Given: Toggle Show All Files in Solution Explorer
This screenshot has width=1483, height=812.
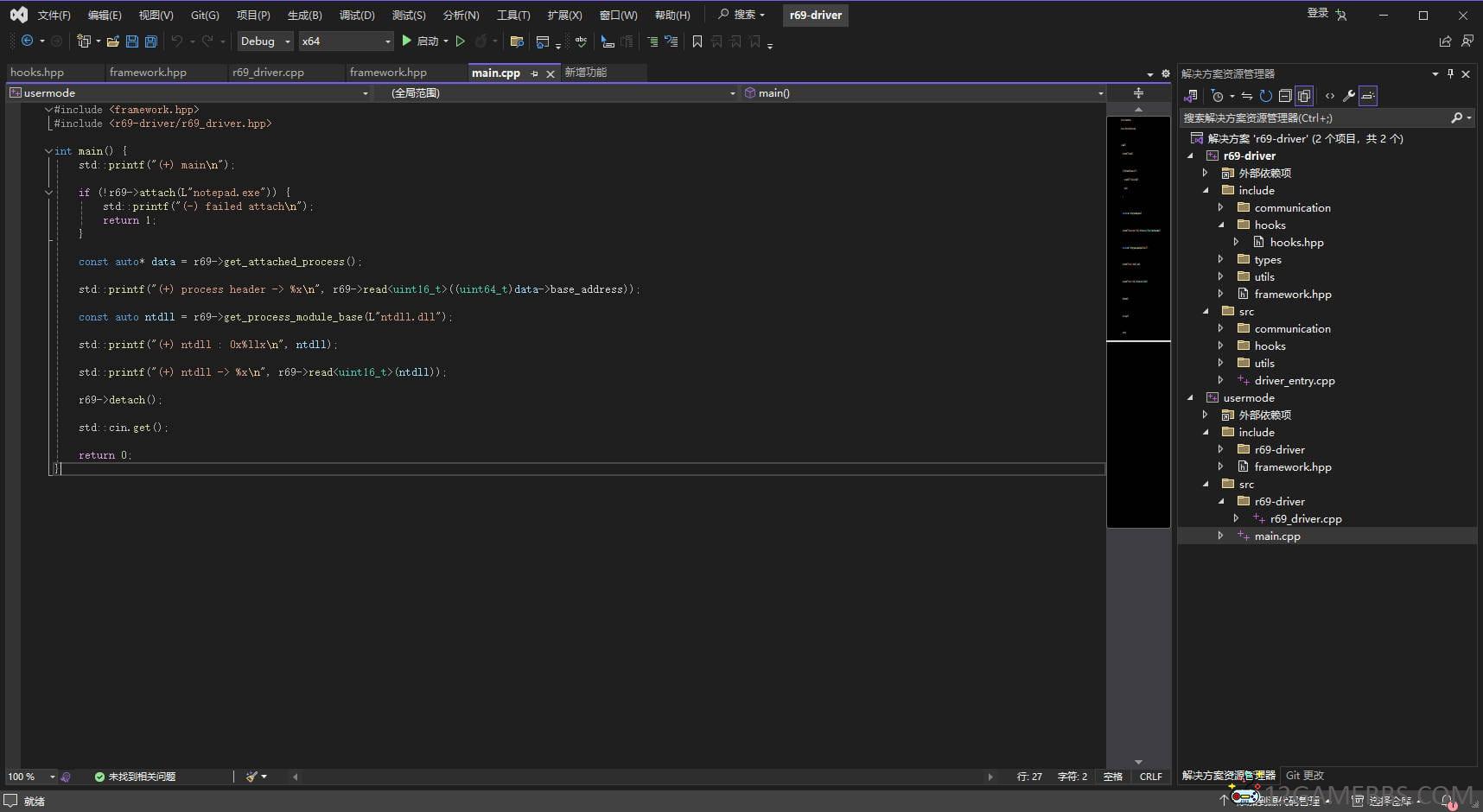Looking at the screenshot, I should coord(1304,96).
